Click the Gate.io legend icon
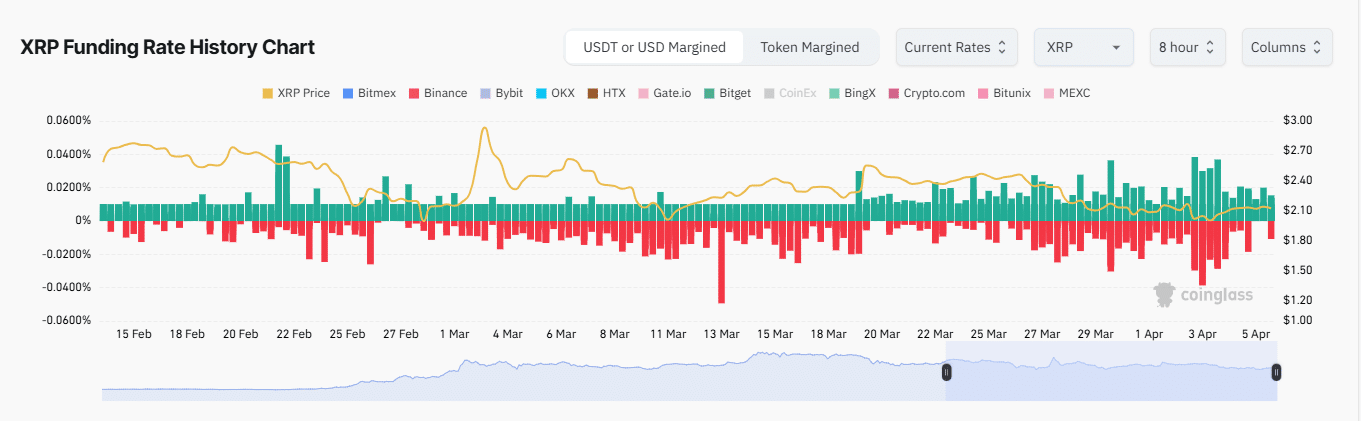This screenshot has width=1361, height=421. coord(643,93)
